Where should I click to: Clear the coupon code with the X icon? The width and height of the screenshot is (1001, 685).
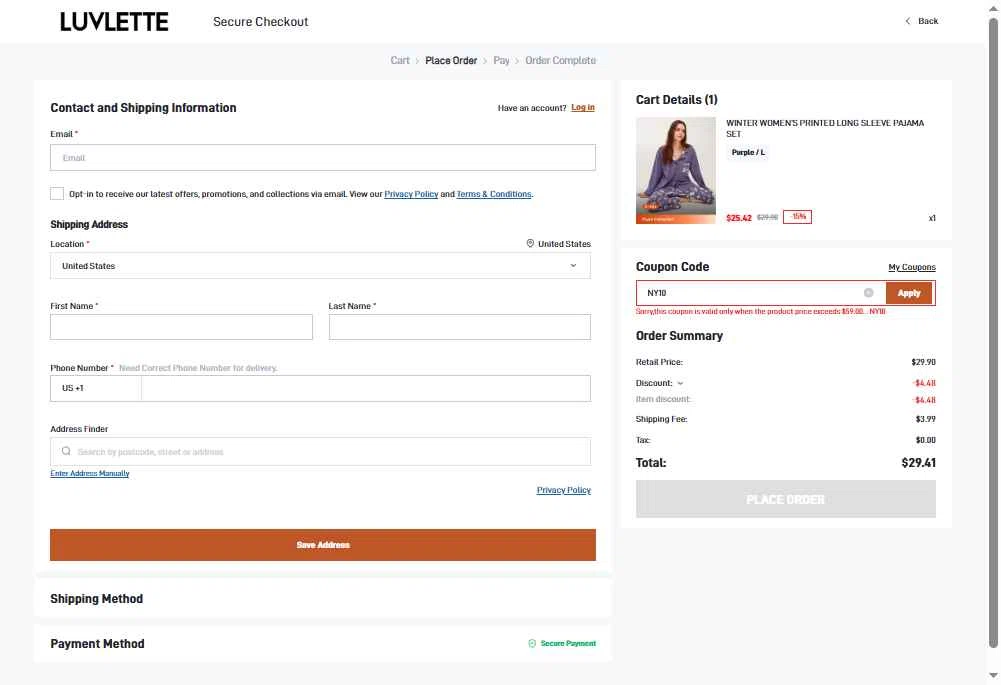[x=868, y=293]
